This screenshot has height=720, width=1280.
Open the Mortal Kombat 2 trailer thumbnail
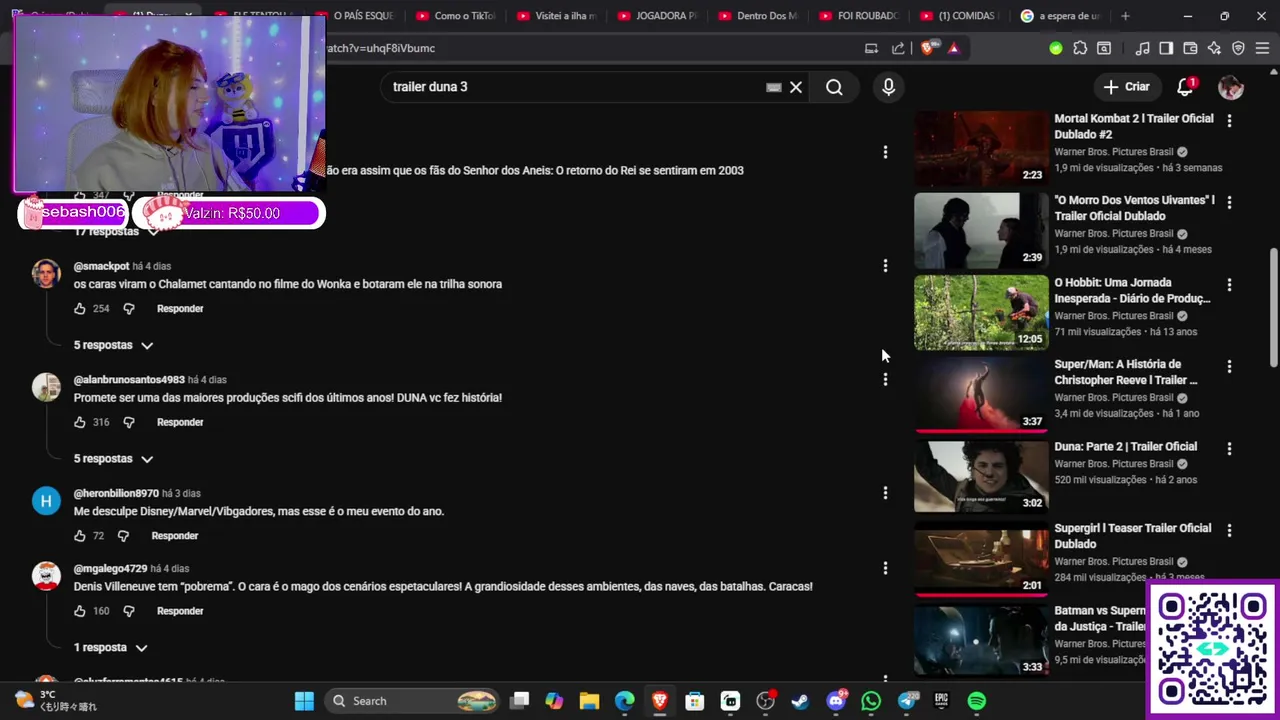click(981, 149)
